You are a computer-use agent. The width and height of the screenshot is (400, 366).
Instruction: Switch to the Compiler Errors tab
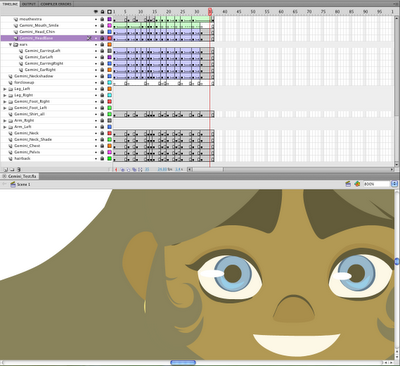(x=56, y=4)
